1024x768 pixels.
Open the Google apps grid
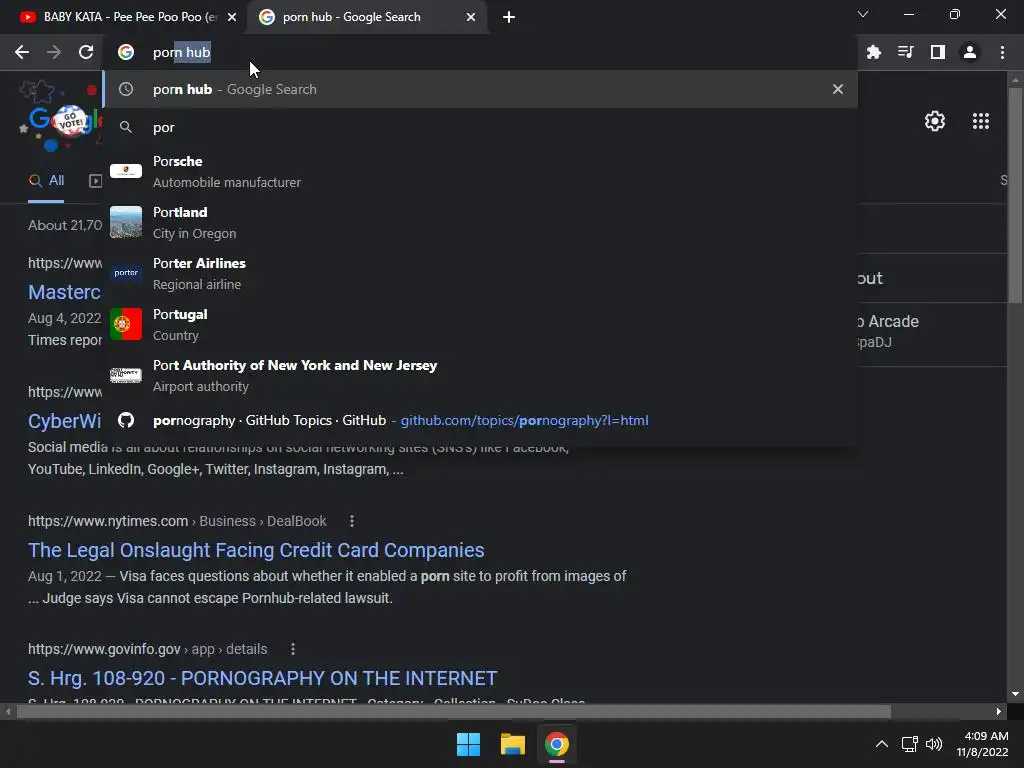[x=980, y=121]
